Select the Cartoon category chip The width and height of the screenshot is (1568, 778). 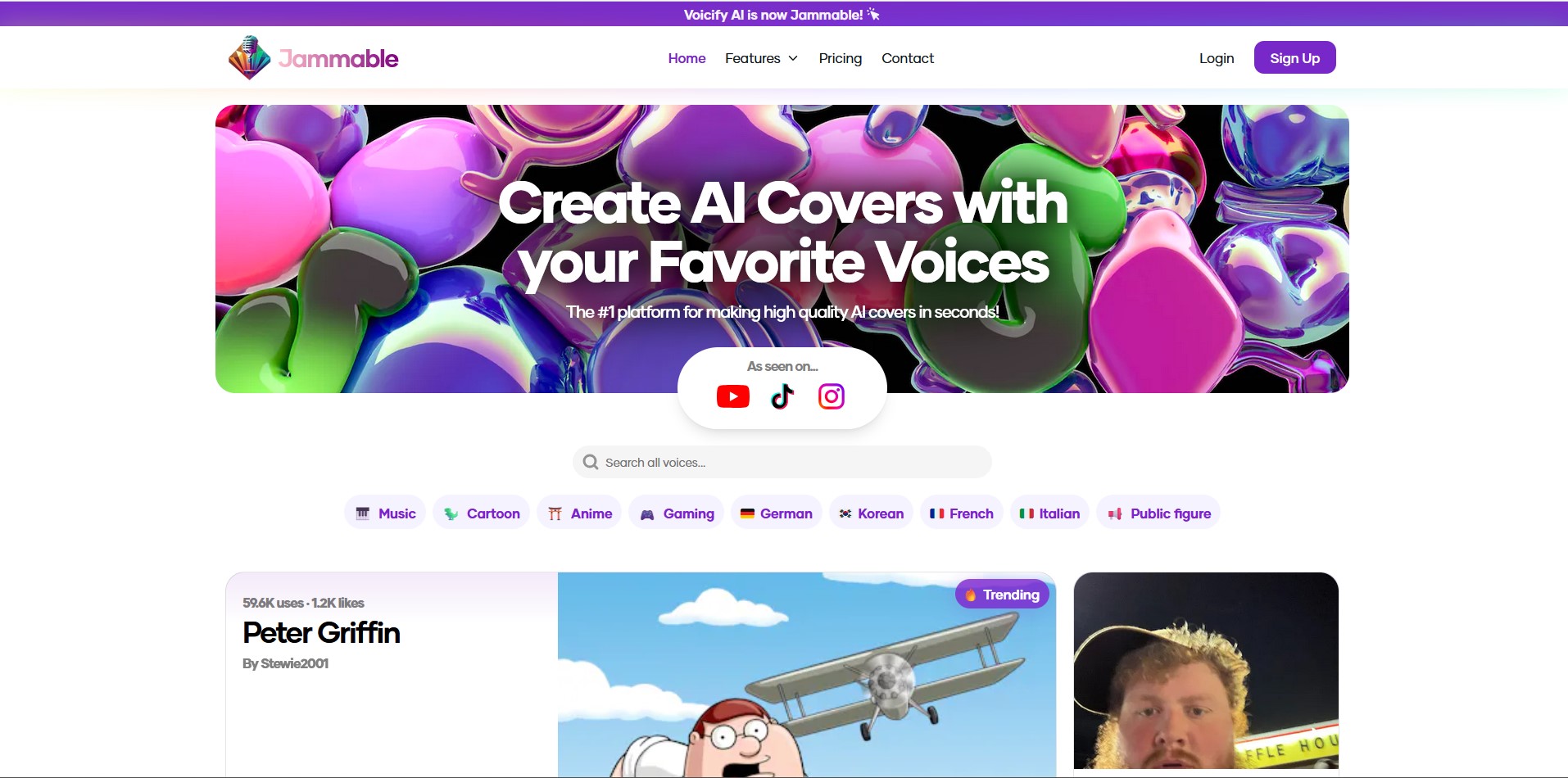pos(482,513)
